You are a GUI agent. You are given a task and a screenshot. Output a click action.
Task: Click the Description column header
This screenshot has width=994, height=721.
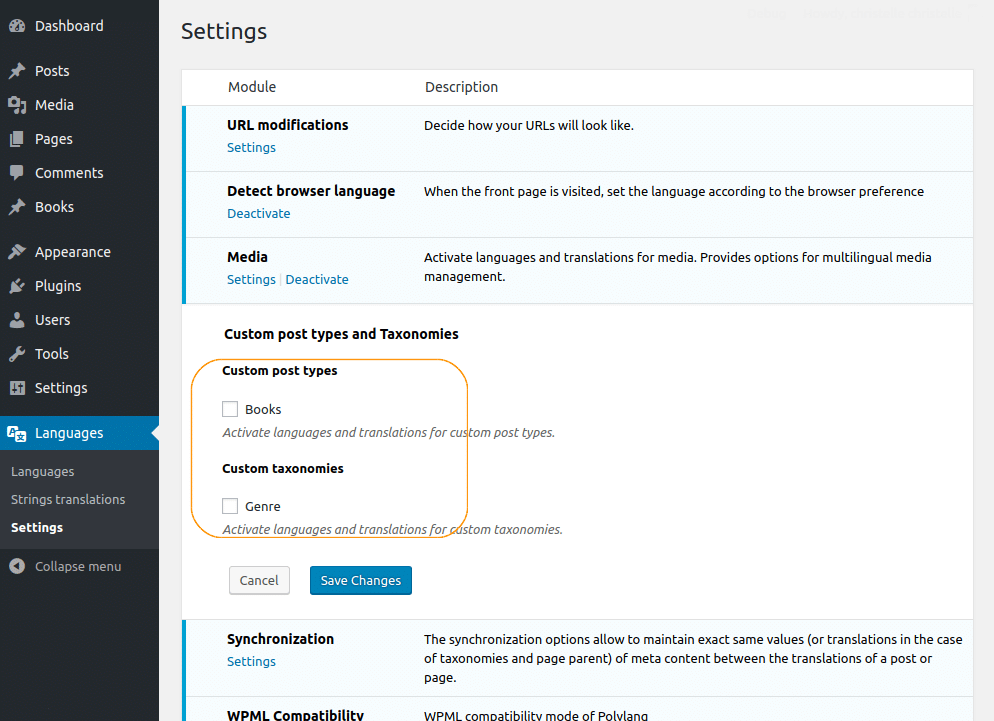click(x=462, y=87)
